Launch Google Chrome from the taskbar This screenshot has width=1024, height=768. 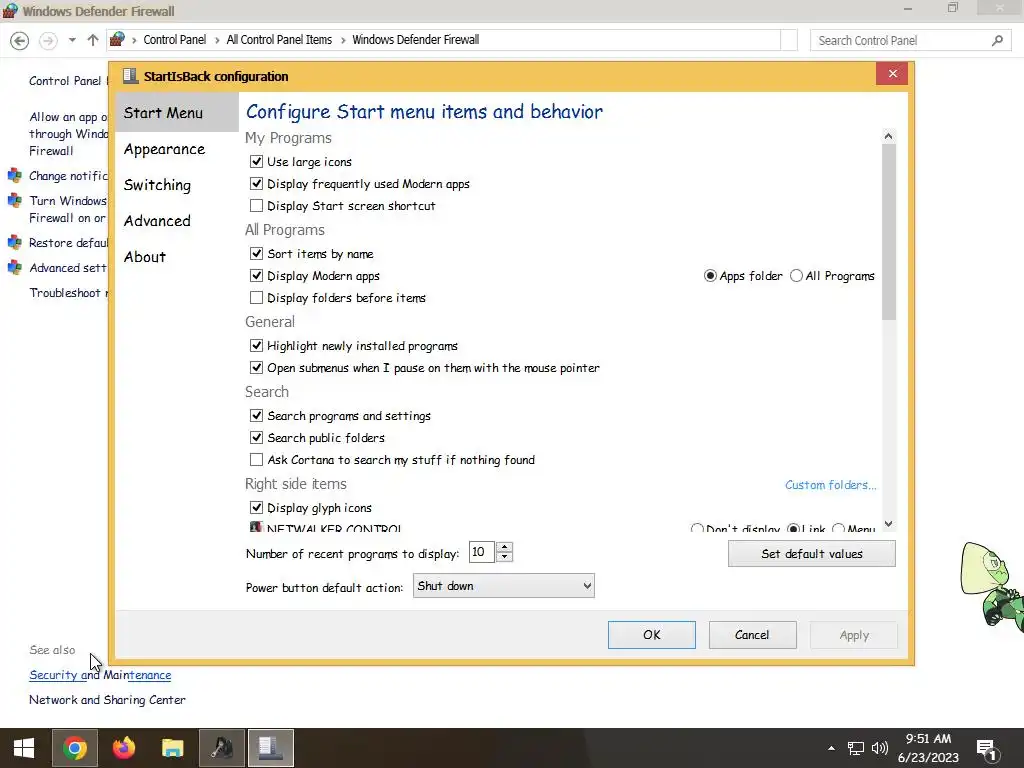click(x=75, y=748)
